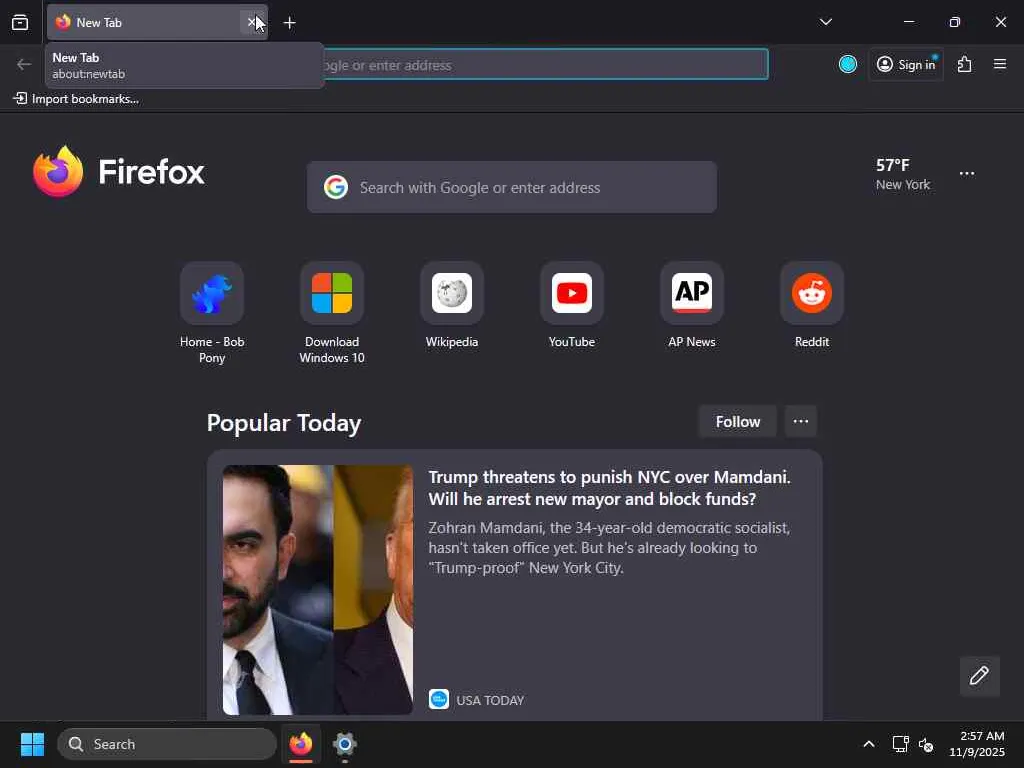Viewport: 1024px width, 768px height.
Task: Click the Popular Today heading
Action: (284, 423)
